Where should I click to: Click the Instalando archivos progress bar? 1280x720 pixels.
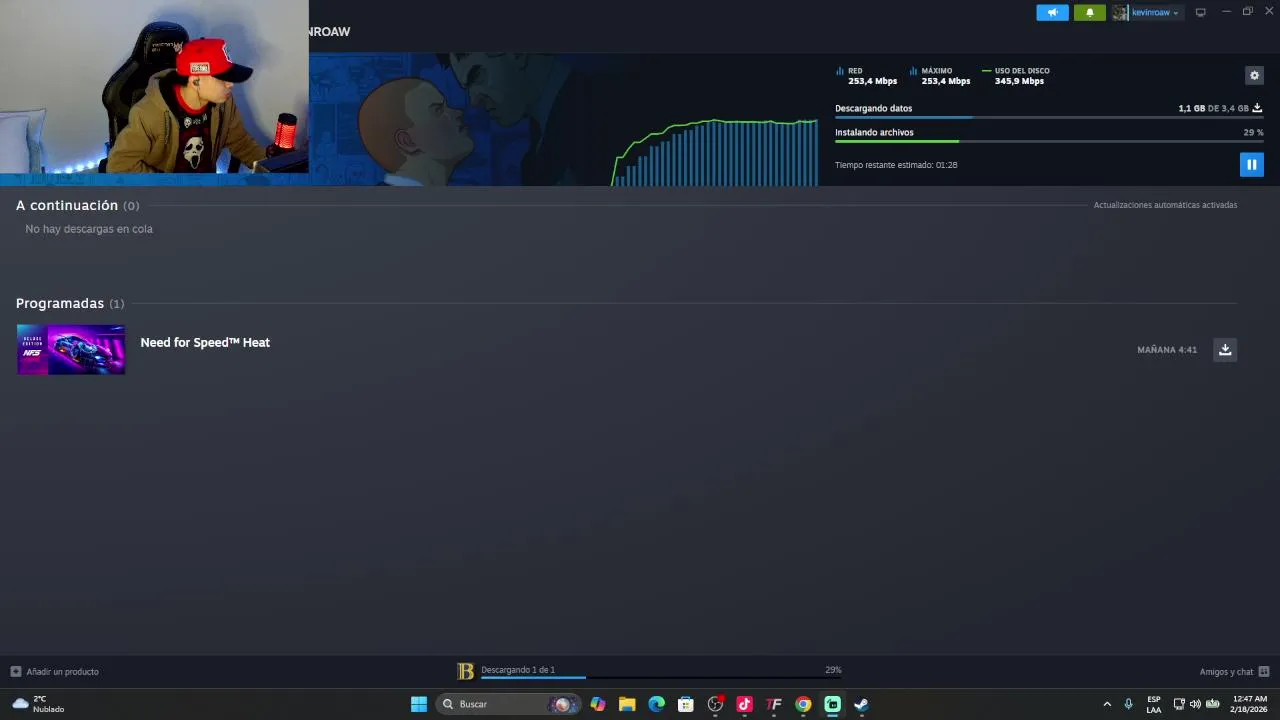pos(1048,142)
